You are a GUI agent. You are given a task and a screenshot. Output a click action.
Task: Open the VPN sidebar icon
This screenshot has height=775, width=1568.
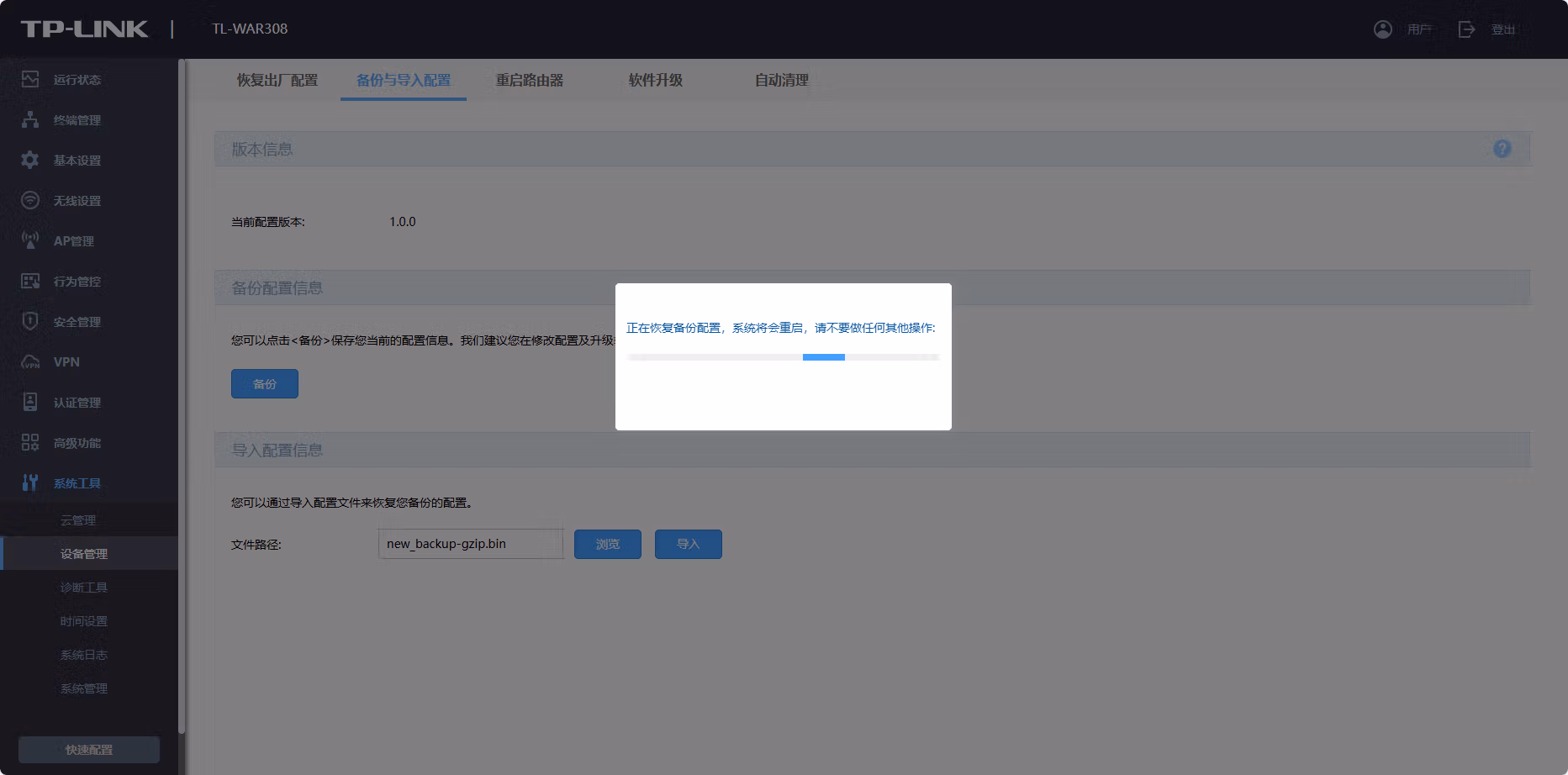[30, 362]
